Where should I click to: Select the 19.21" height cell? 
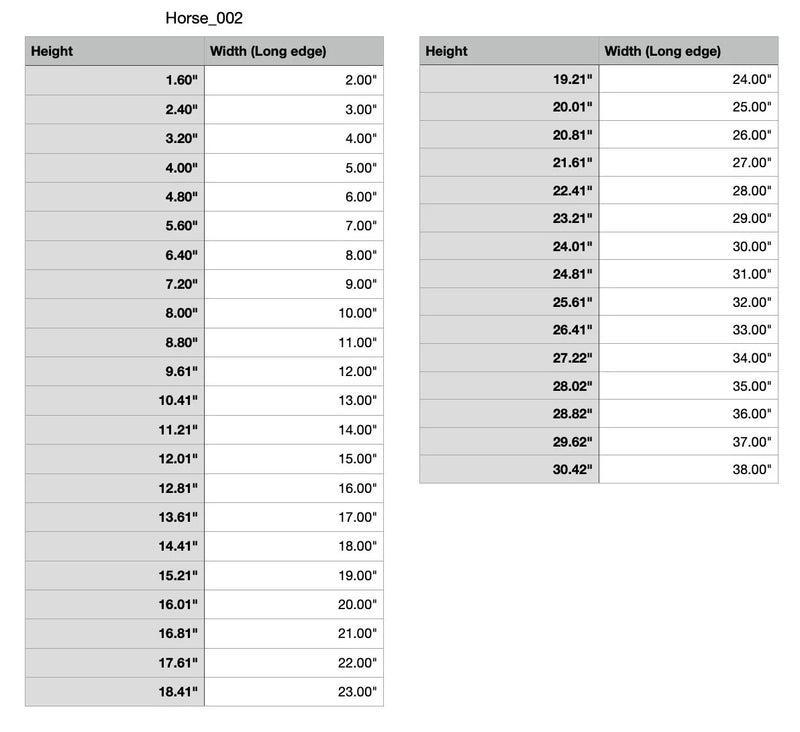pos(509,79)
